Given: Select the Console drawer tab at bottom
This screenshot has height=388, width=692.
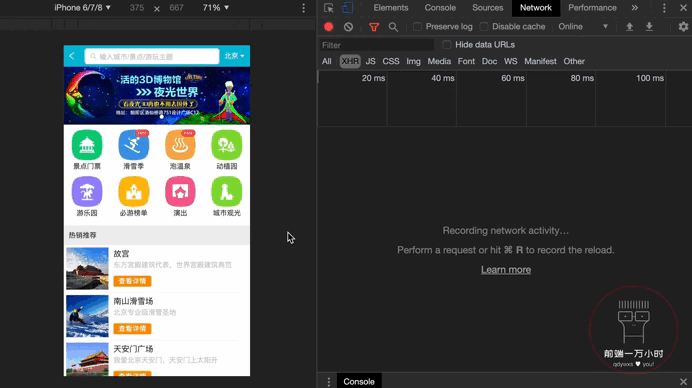Looking at the screenshot, I should point(359,381).
